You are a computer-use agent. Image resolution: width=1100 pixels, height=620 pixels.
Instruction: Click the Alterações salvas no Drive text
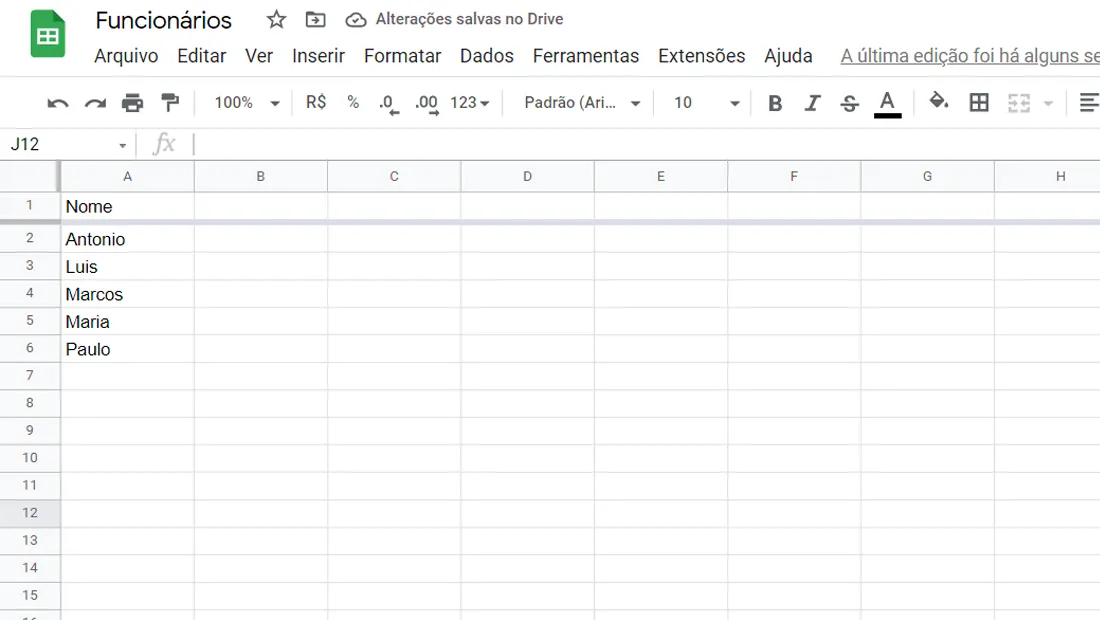point(469,19)
